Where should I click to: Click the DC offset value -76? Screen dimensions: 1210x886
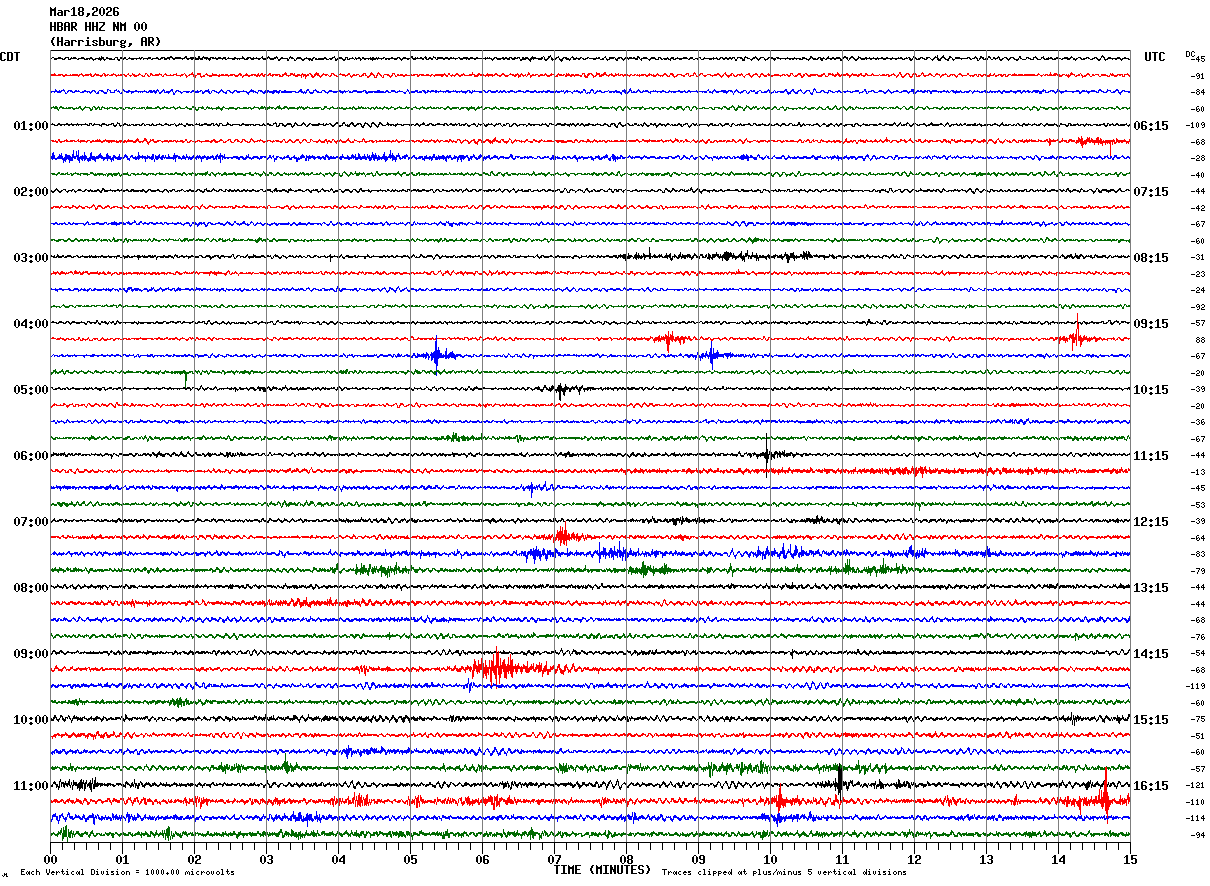click(x=1197, y=637)
